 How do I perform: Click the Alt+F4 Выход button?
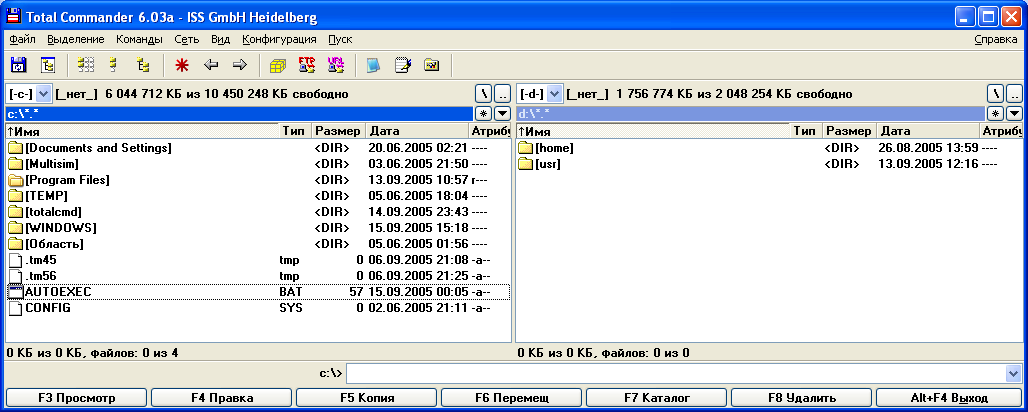[x=949, y=398]
